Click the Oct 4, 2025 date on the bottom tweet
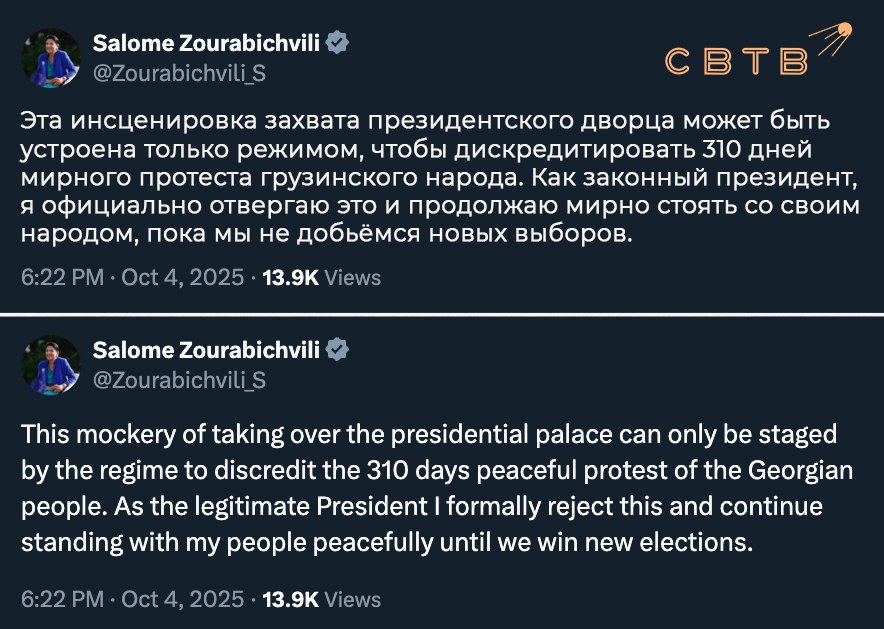 pos(182,599)
